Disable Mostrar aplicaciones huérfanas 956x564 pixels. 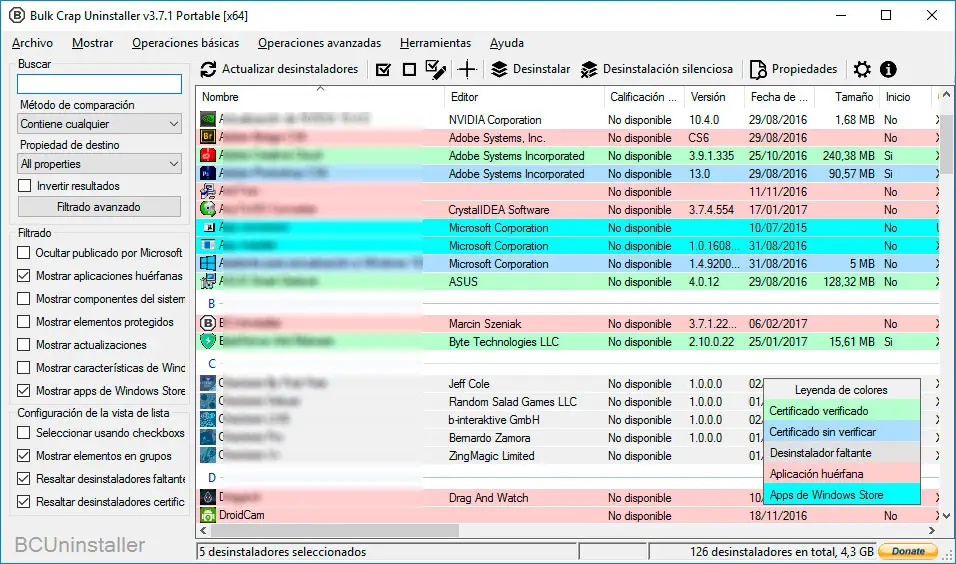pyautogui.click(x=23, y=276)
